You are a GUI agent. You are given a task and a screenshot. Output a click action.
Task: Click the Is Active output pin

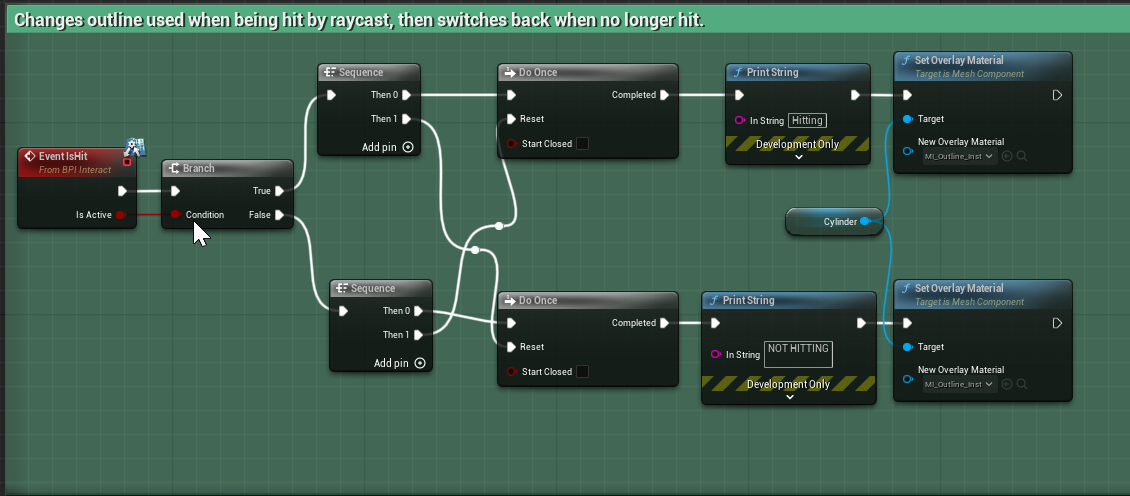[x=121, y=214]
